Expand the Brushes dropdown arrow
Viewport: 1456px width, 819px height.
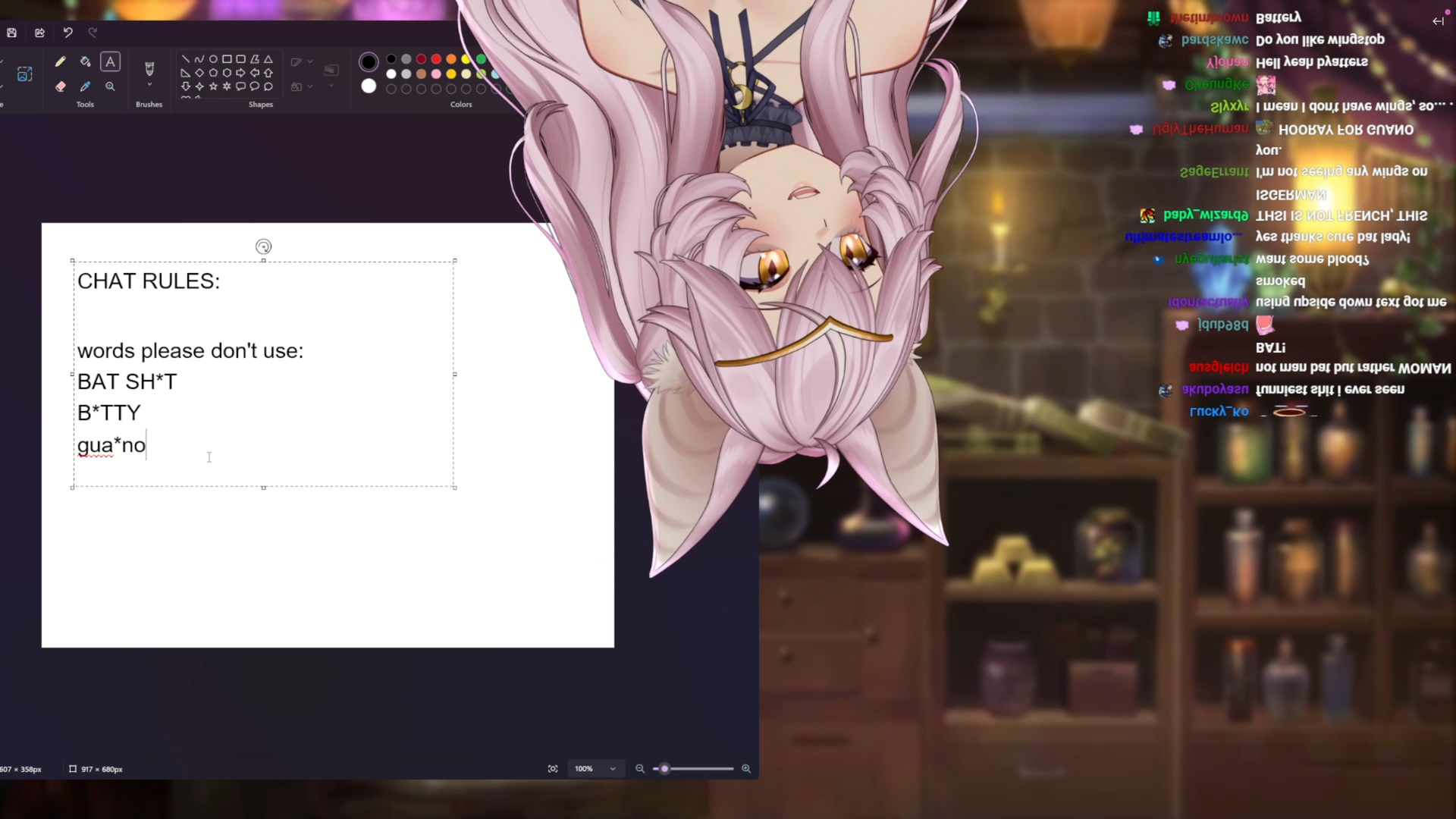click(x=149, y=85)
